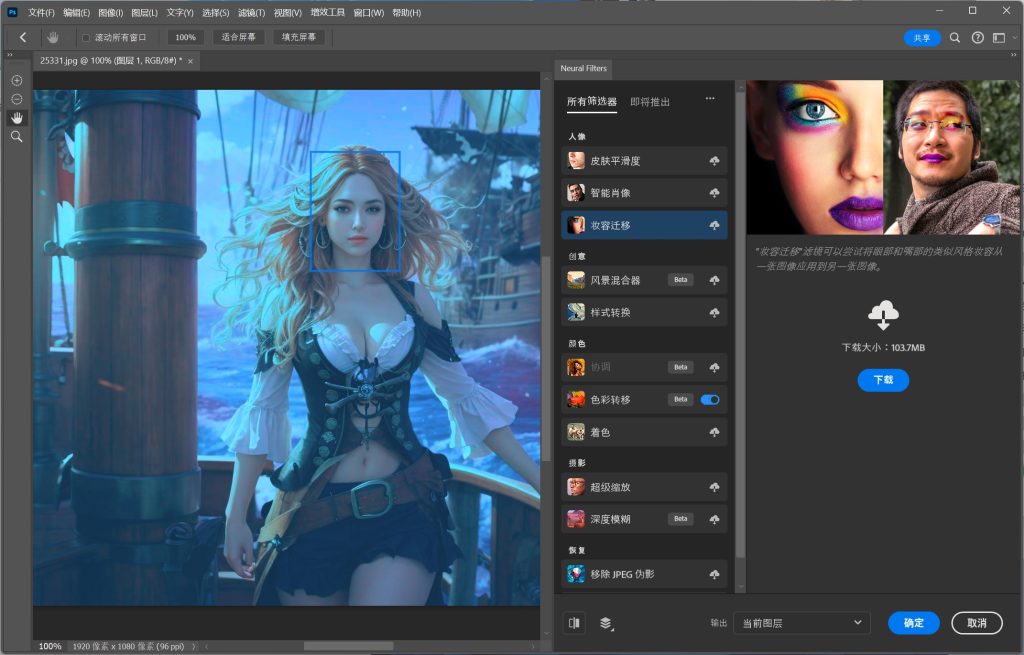Viewport: 1024px width, 655px height.
Task: Select the 超级缩放 filter row
Action: click(644, 487)
